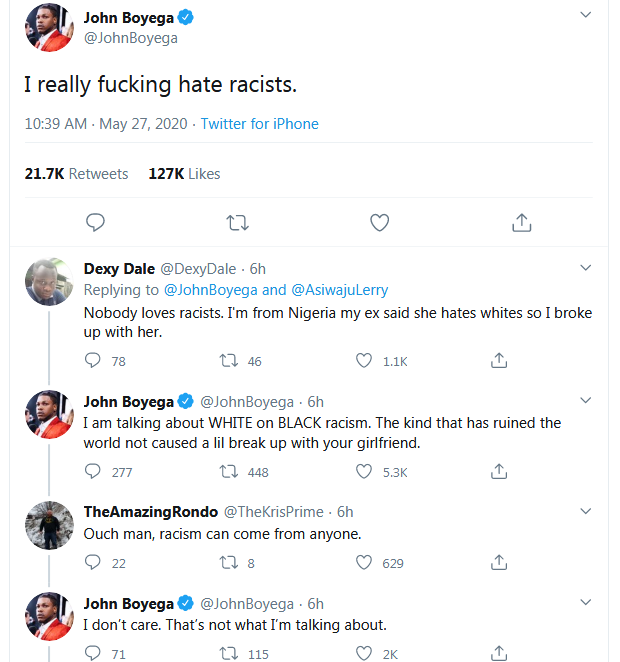The width and height of the screenshot is (620, 662).
Task: Reply to TheAmazingRondo's comment
Action: [93, 562]
